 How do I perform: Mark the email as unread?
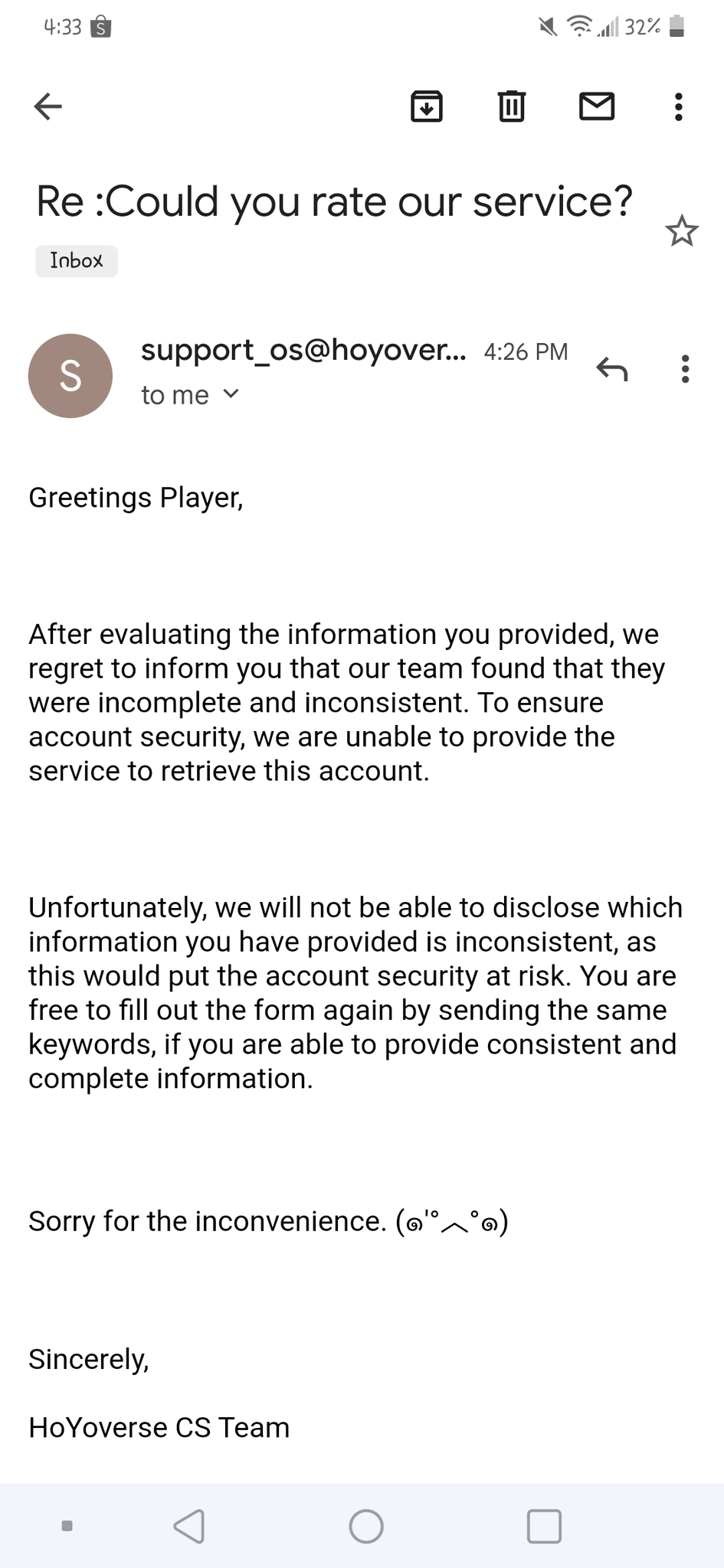click(x=598, y=106)
